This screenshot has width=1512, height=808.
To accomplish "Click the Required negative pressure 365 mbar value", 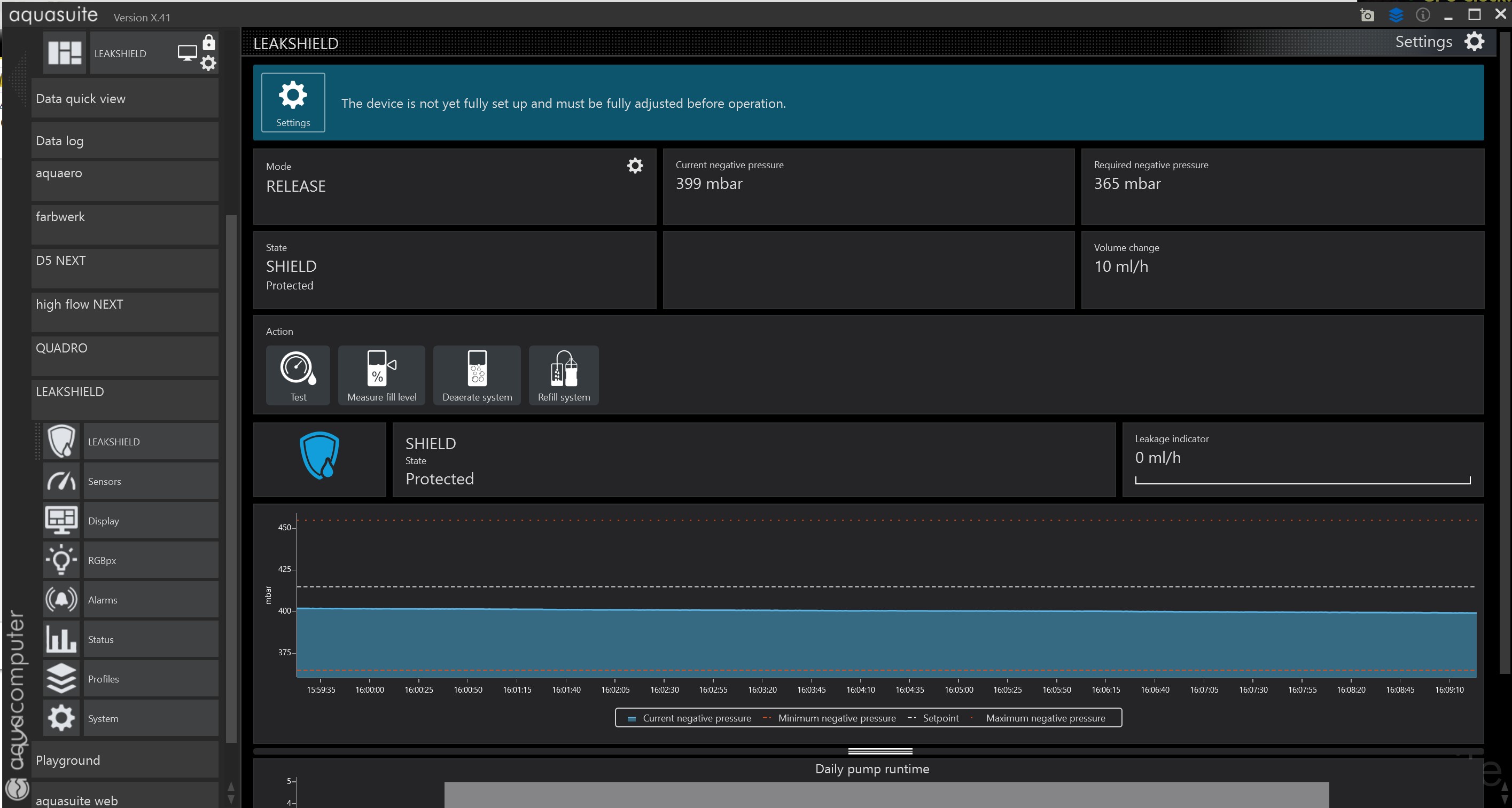I will point(1127,184).
